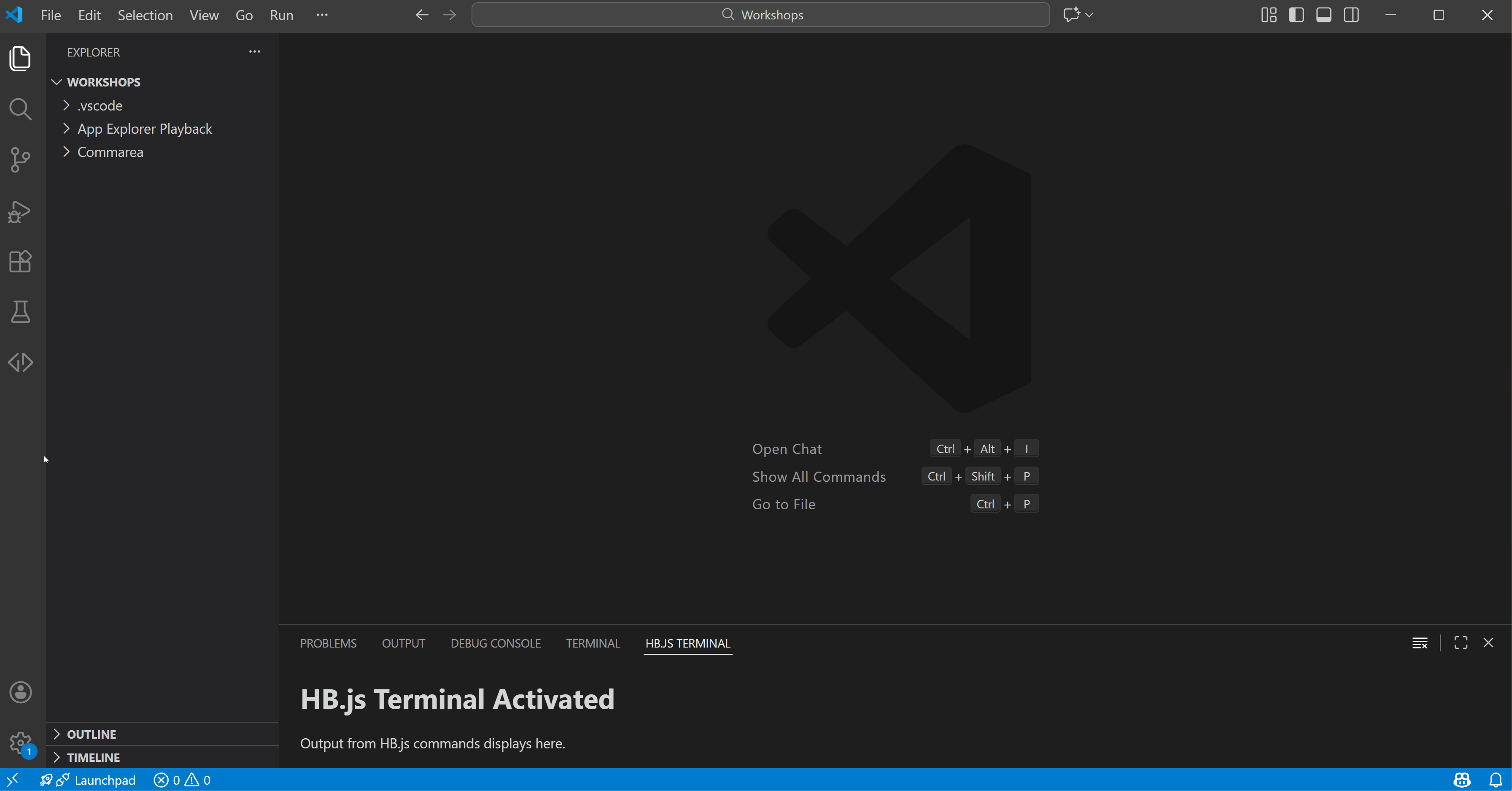1512x791 pixels.
Task: Select the Search icon in activity bar
Action: tap(20, 109)
